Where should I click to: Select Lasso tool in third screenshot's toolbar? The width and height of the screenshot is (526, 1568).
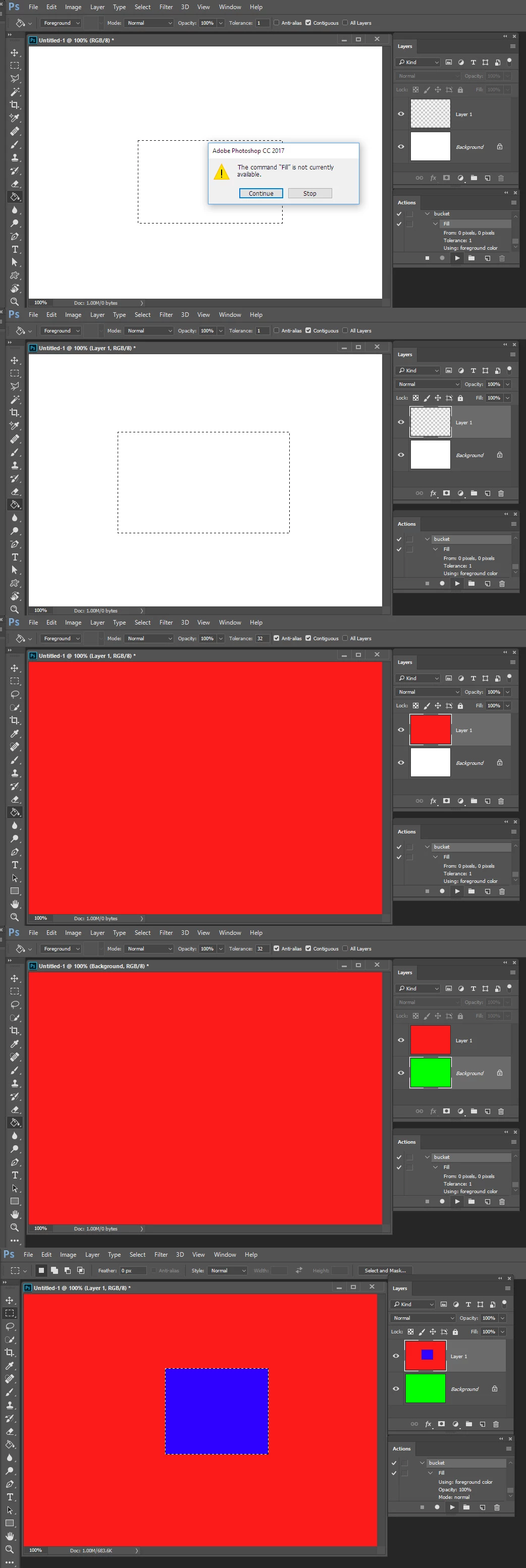click(x=15, y=695)
